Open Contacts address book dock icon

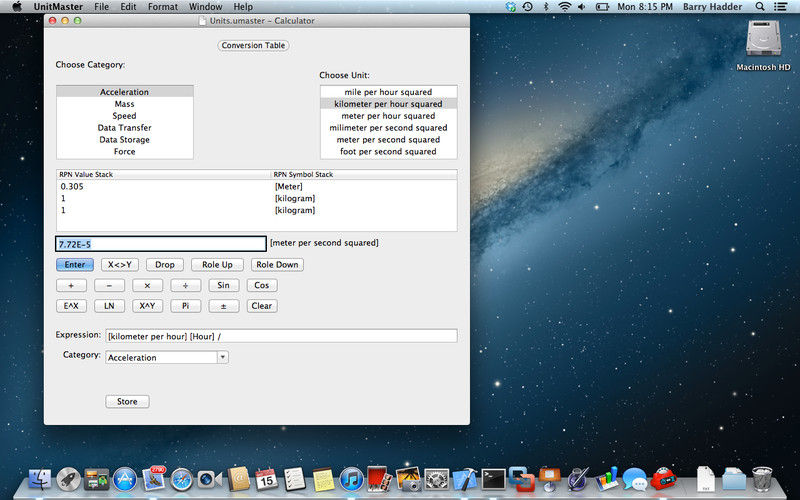[x=238, y=479]
